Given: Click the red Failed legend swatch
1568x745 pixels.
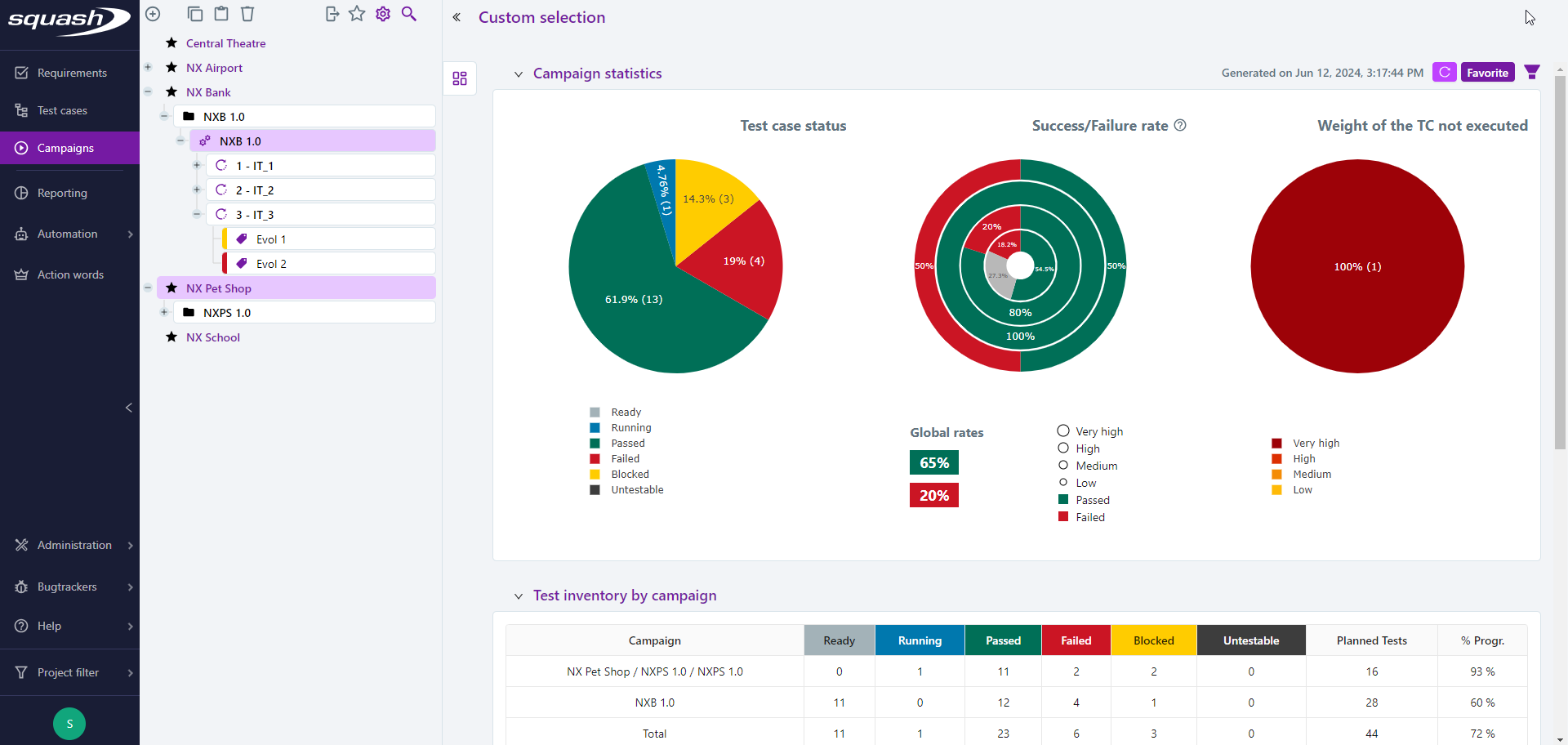Looking at the screenshot, I should [1063, 516].
